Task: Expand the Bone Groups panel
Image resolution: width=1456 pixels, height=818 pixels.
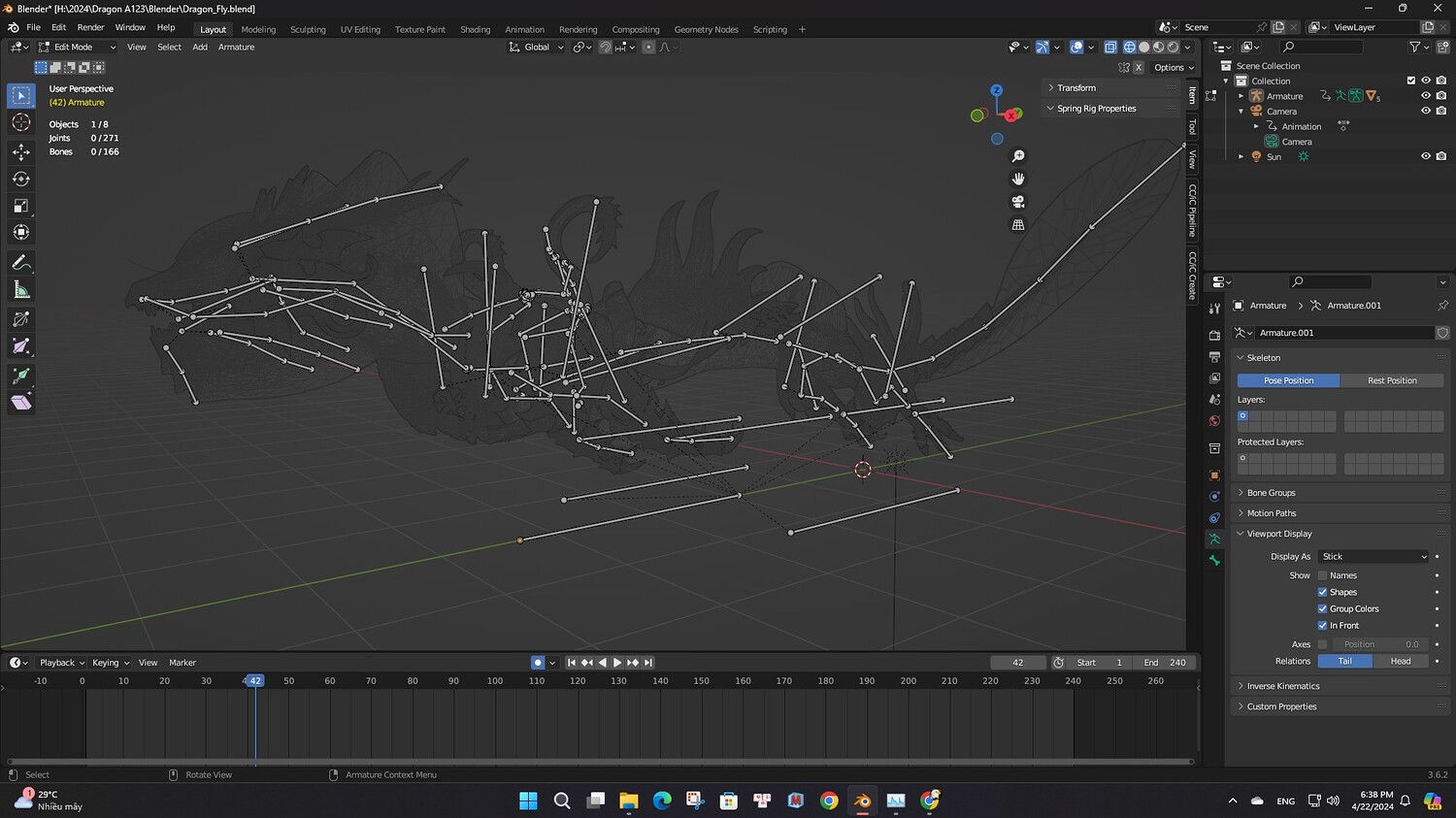Action: (1339, 493)
